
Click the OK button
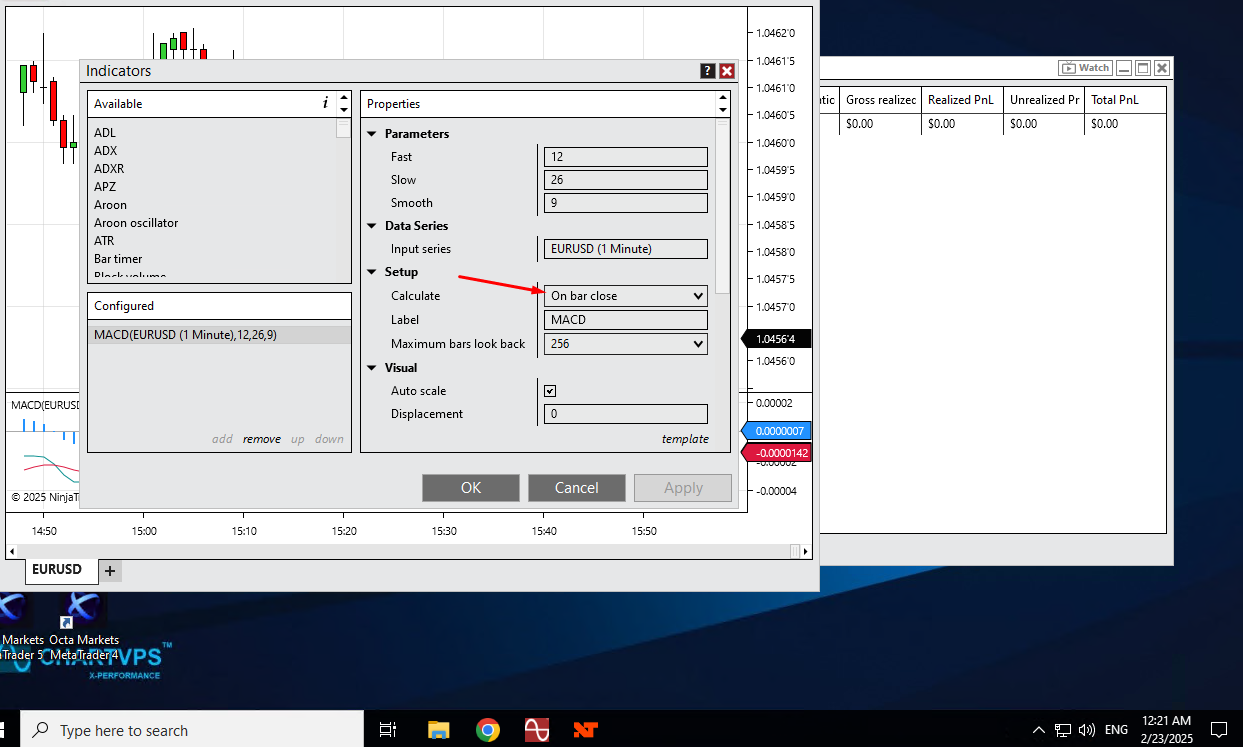[x=471, y=488]
